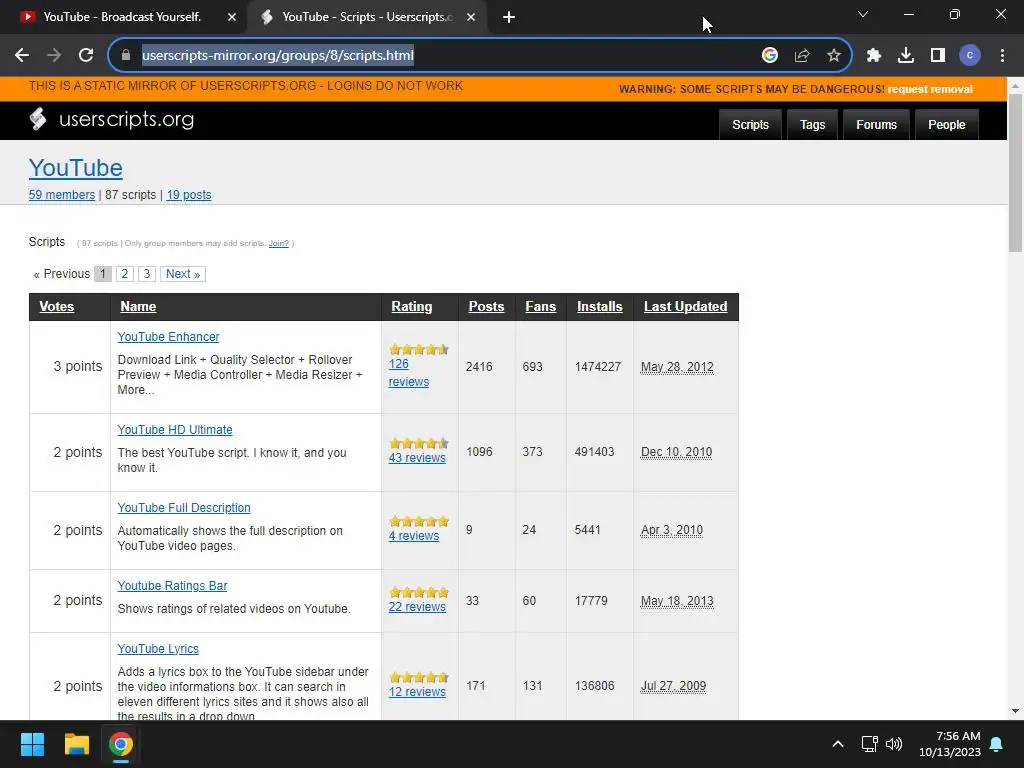Switch to YouTube - Broadcast Yourself tab
Viewport: 1024px width, 768px height.
pos(121,17)
